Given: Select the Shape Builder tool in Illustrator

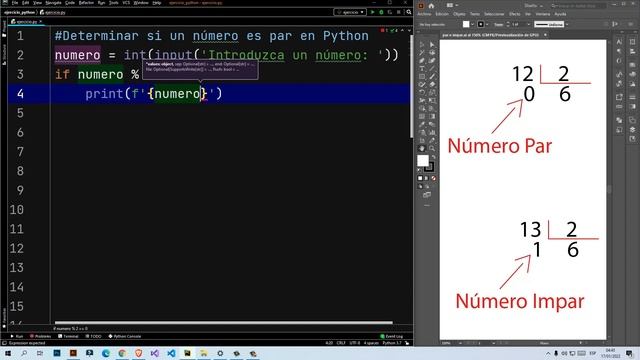Looking at the screenshot, I should (422, 109).
